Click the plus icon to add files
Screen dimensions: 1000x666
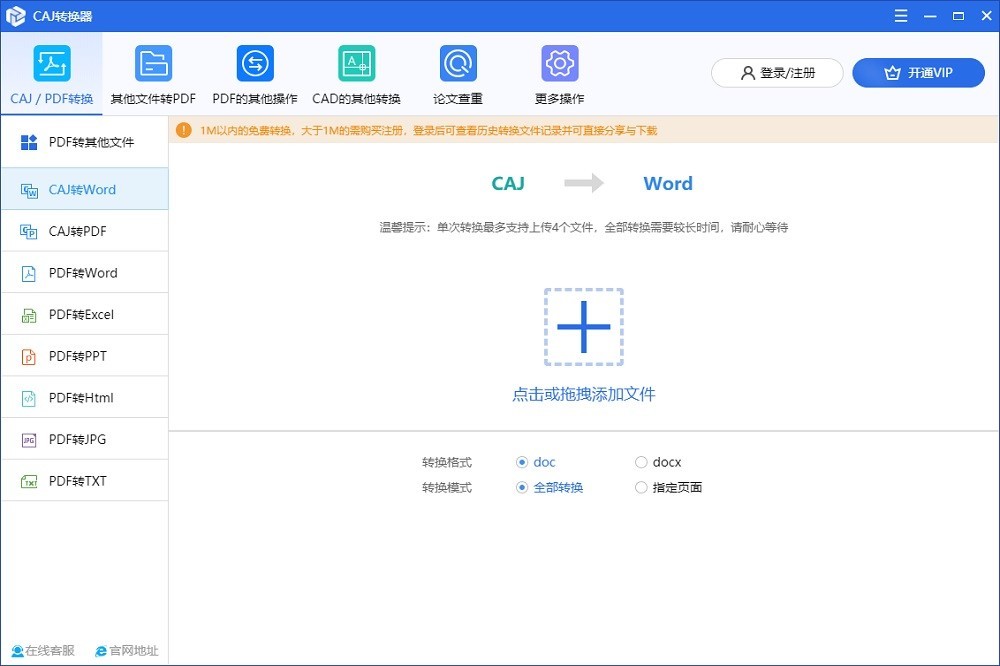pos(584,327)
